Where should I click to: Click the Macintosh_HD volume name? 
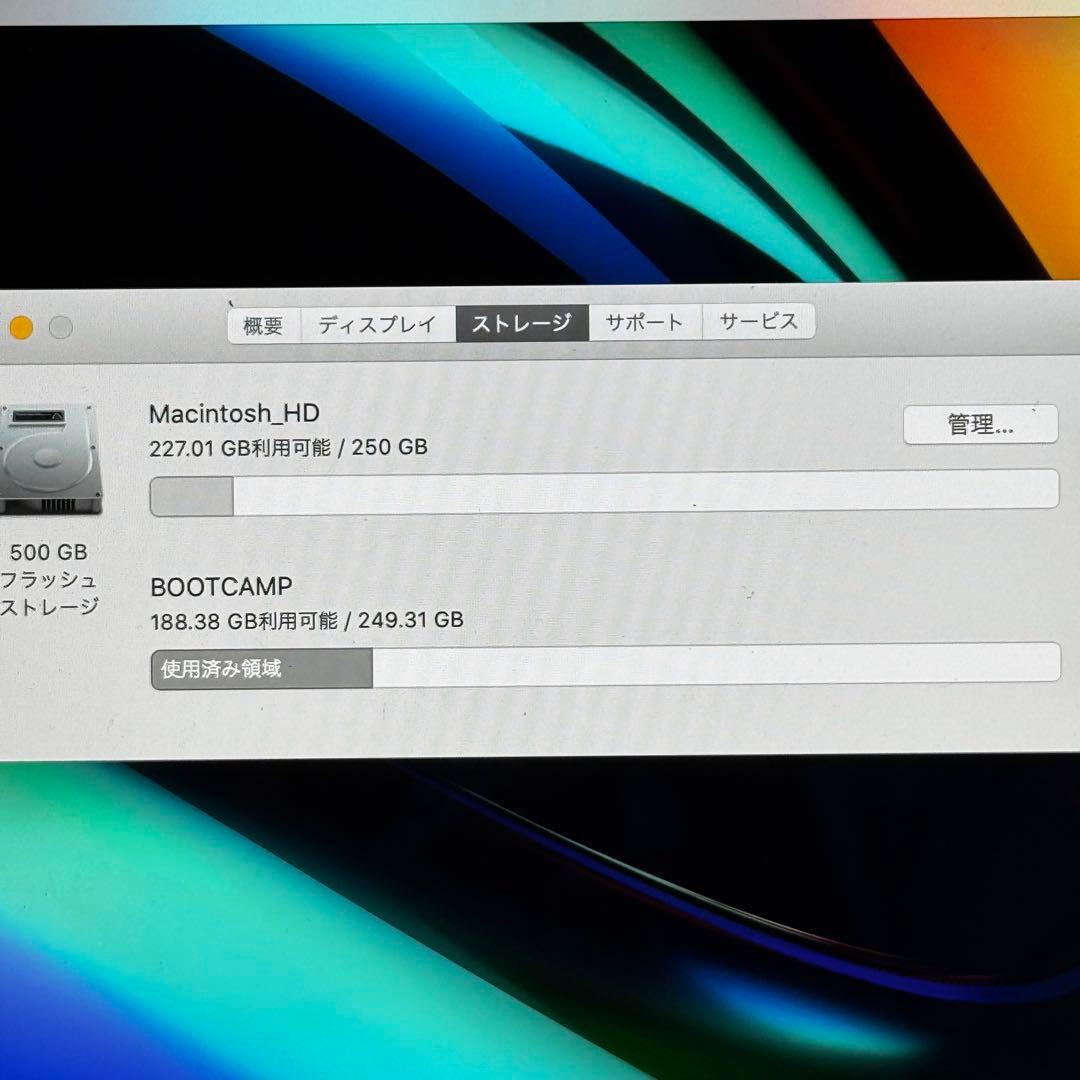tap(233, 413)
